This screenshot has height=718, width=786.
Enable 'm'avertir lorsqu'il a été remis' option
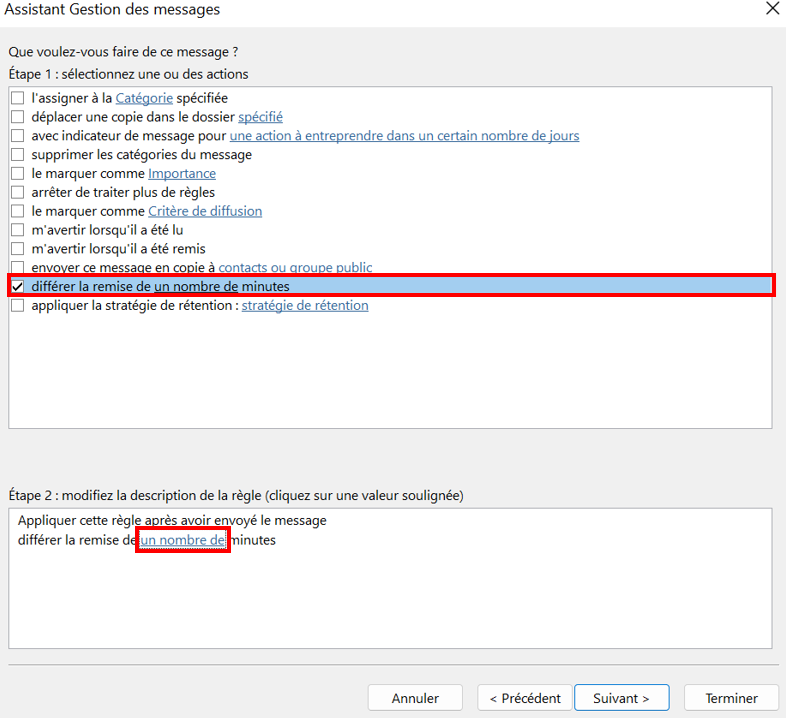click(x=17, y=249)
